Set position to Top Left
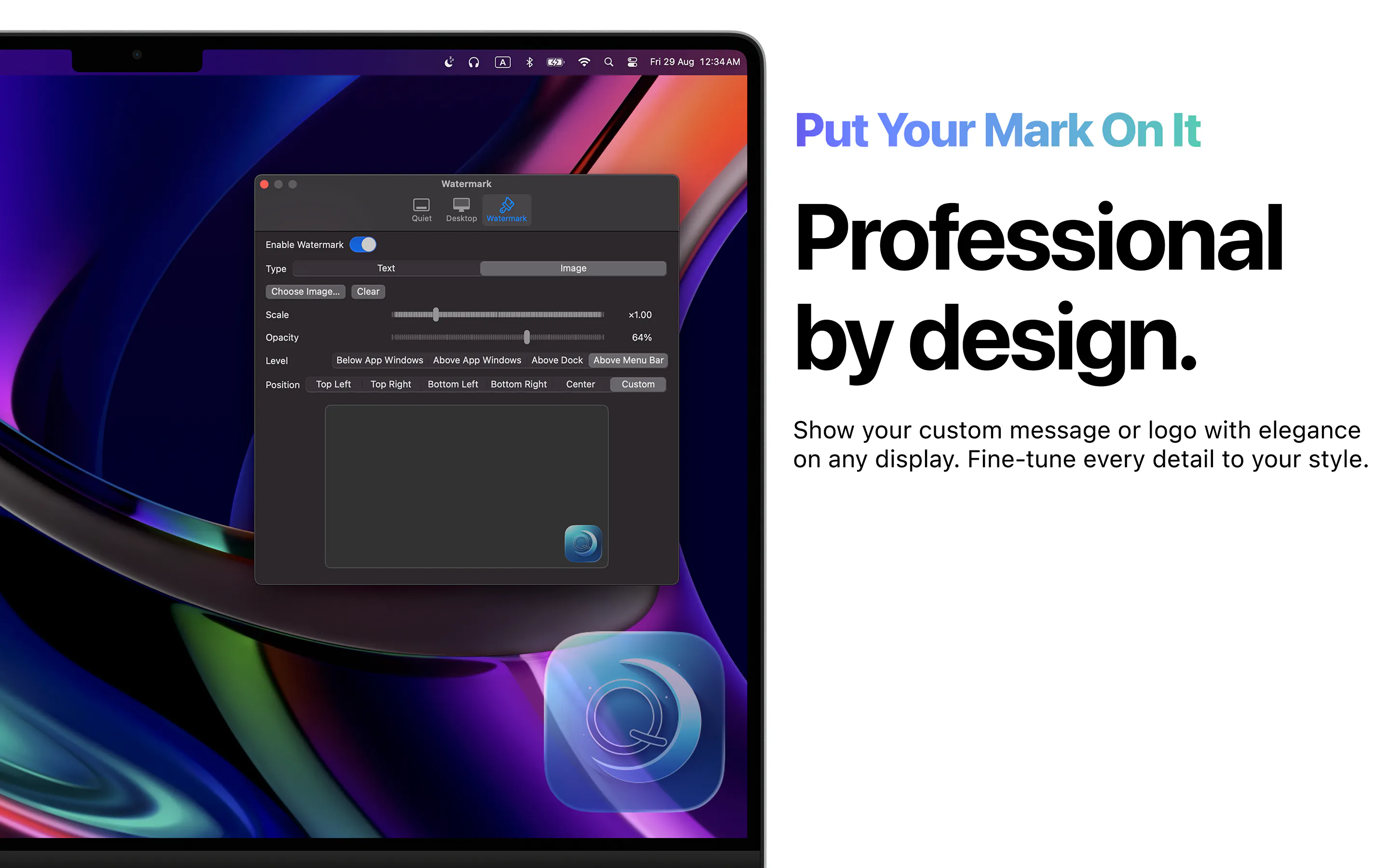The height and width of the screenshot is (868, 1389). tap(333, 385)
